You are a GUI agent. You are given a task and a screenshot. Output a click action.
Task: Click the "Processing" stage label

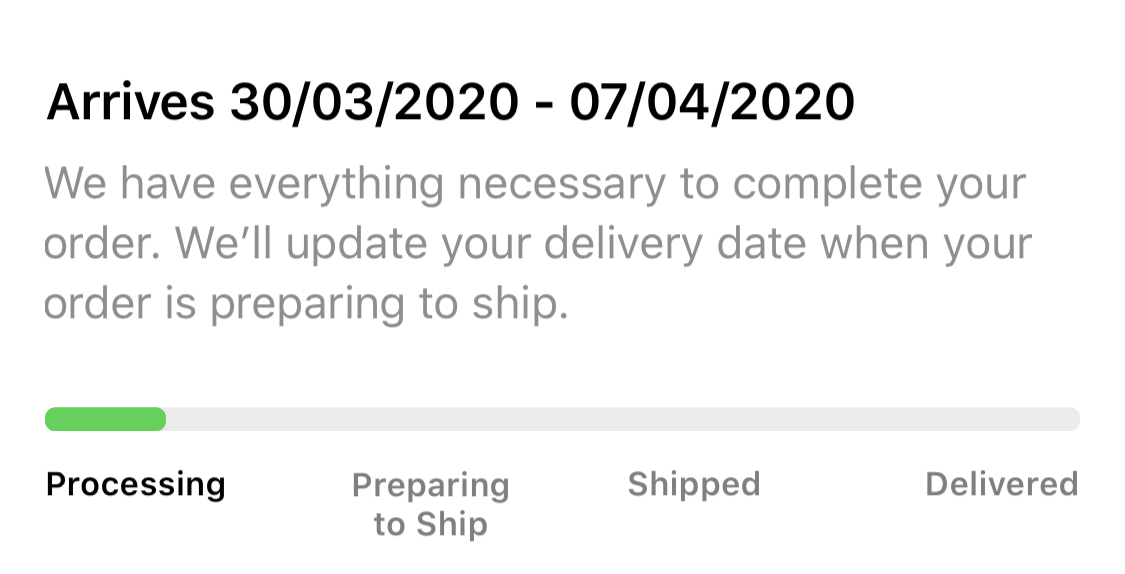[x=136, y=484]
